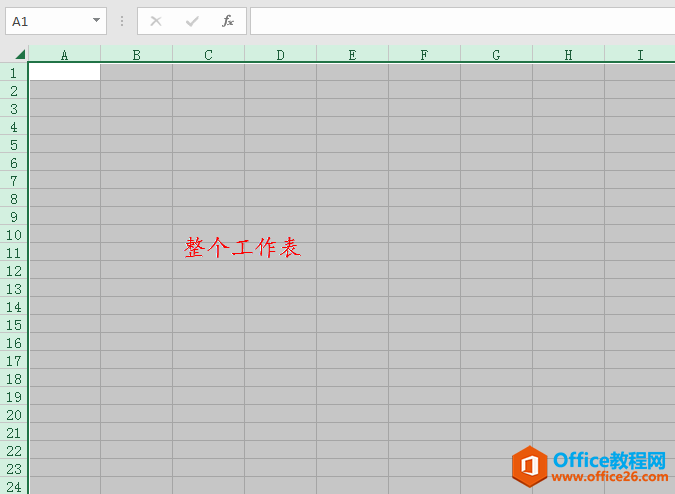Click the Cancel X formula icon

point(156,21)
